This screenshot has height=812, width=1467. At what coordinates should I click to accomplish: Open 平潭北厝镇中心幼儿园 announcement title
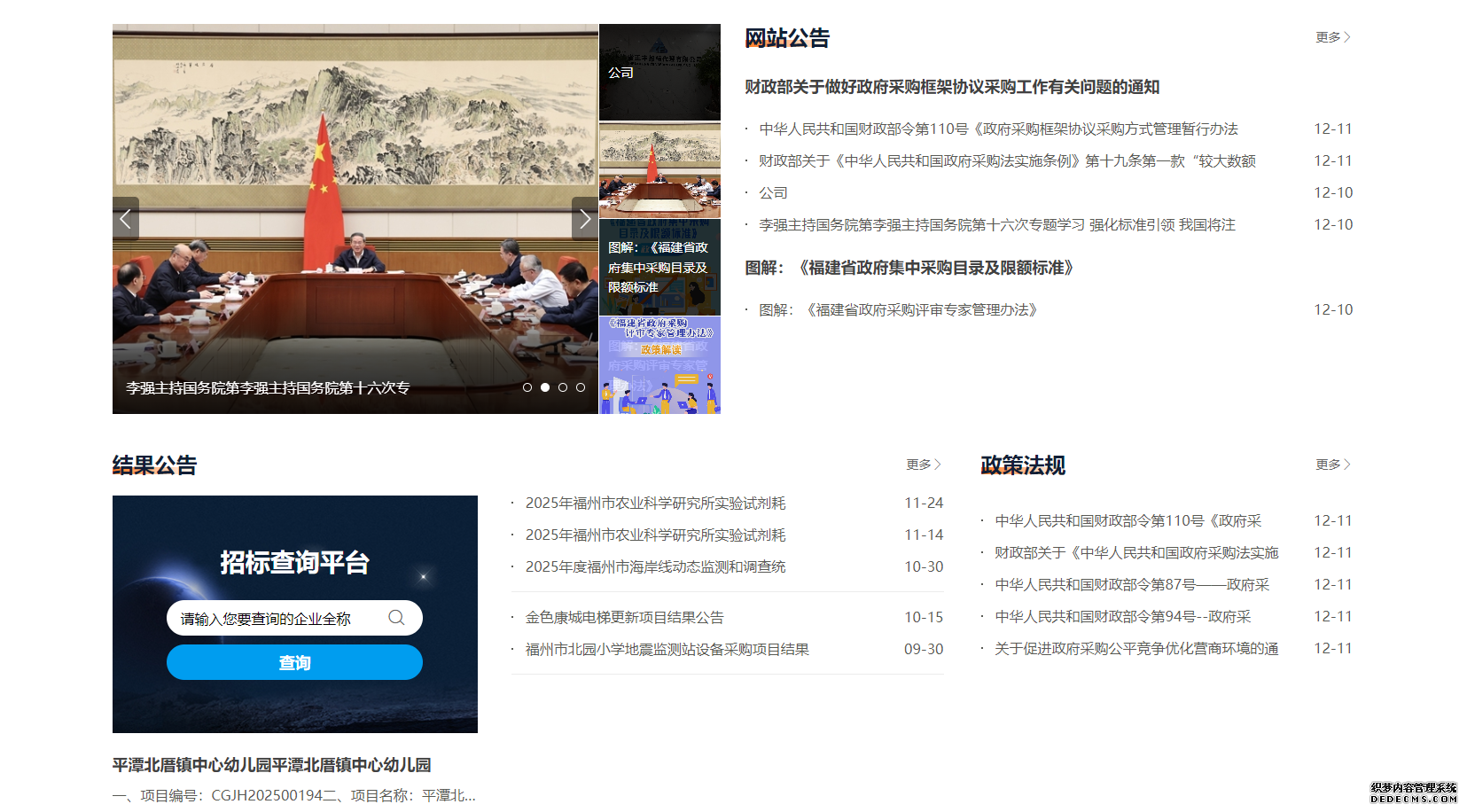tap(271, 765)
